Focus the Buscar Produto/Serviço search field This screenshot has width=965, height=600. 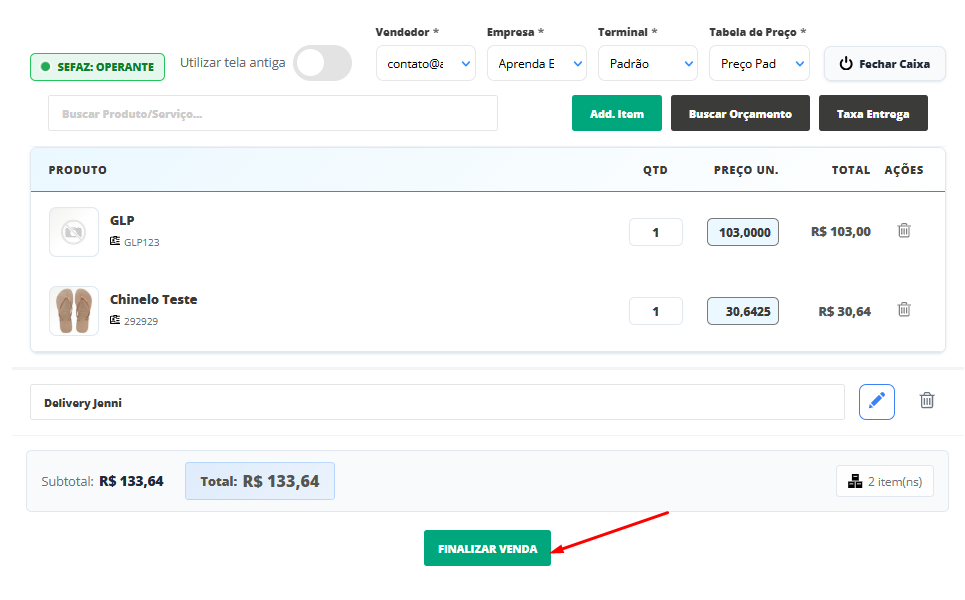(x=272, y=114)
